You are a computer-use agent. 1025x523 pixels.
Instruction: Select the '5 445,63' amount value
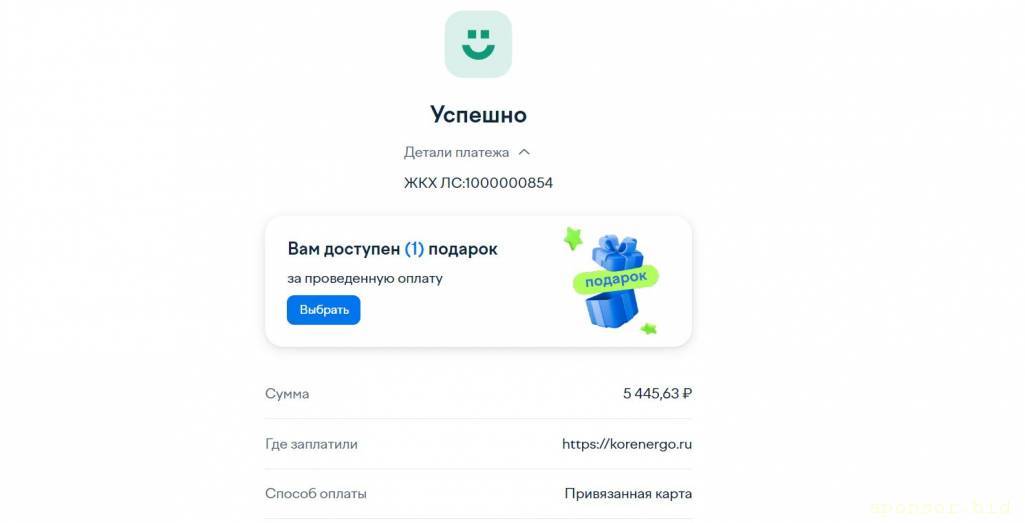pos(651,394)
